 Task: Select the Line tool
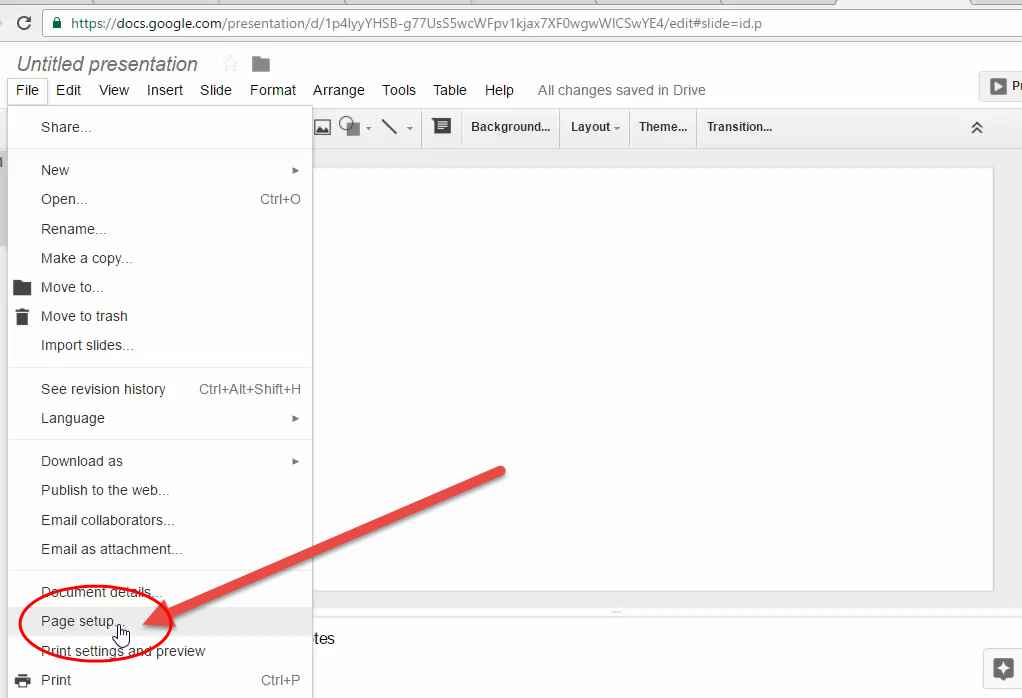390,127
